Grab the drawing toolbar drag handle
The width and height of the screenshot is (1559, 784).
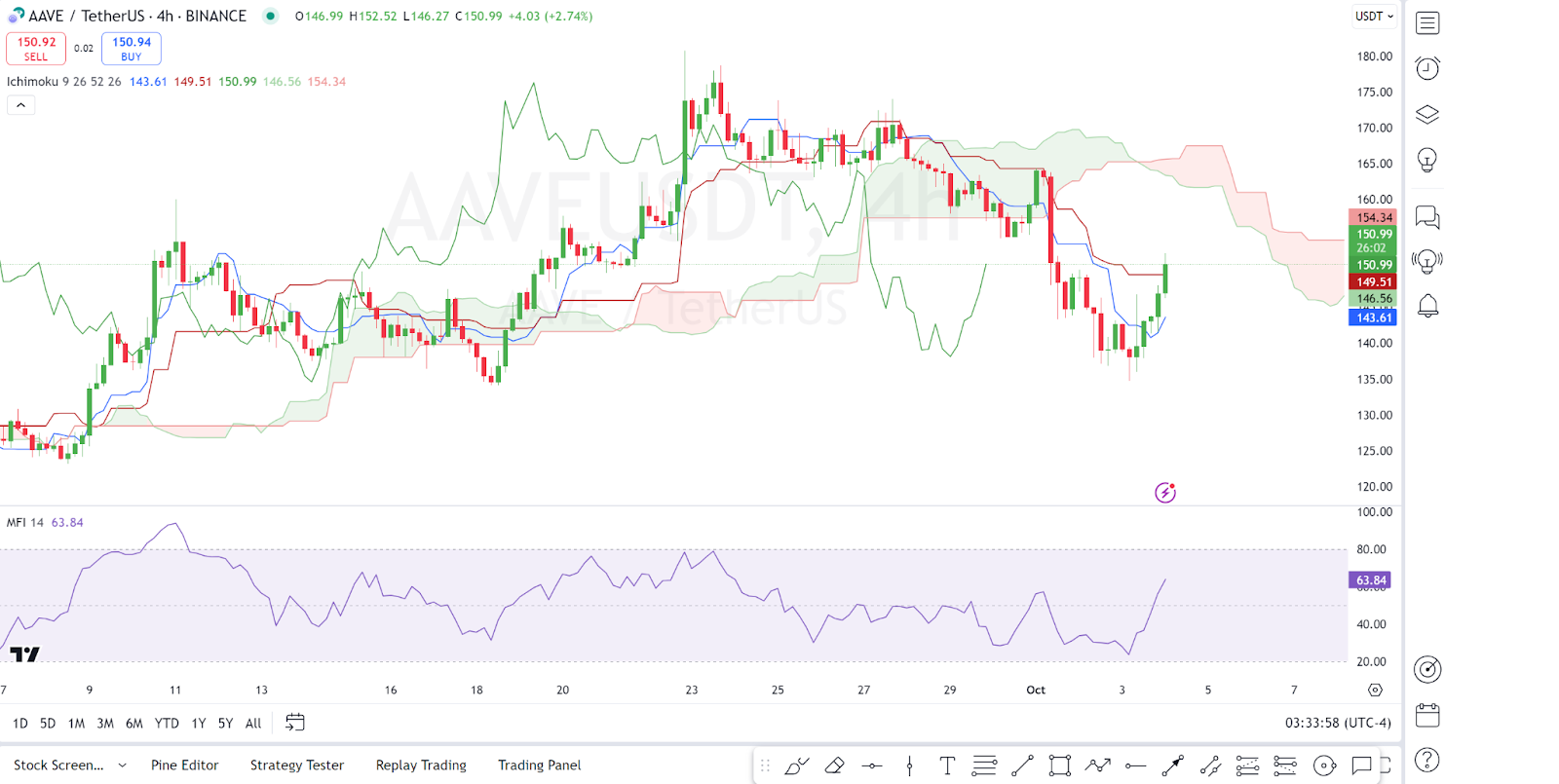765,766
